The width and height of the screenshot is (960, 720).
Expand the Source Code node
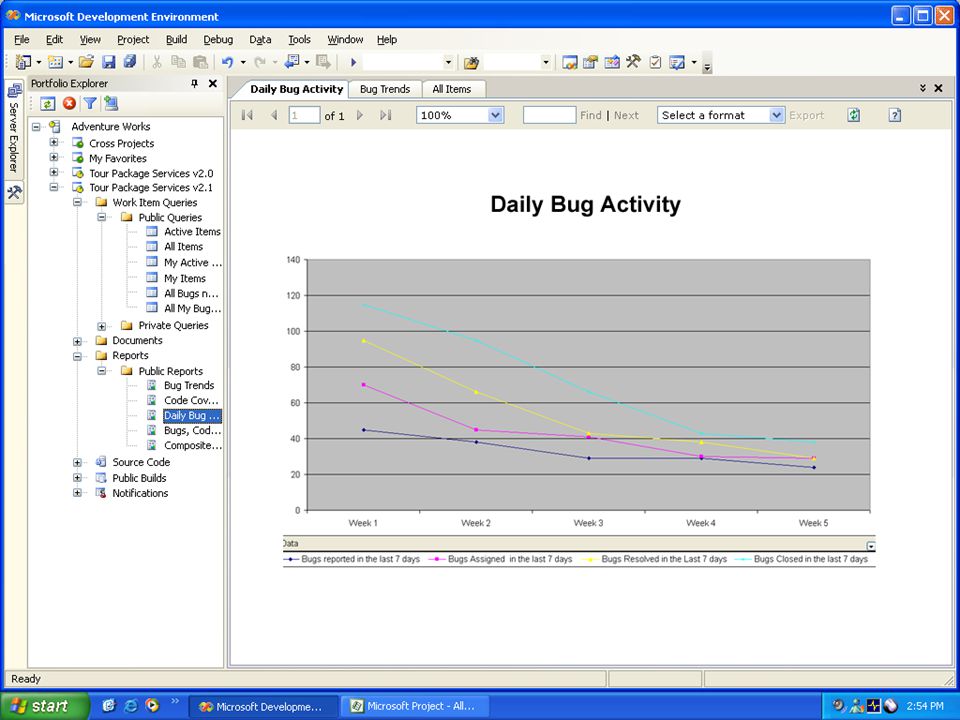coord(77,462)
